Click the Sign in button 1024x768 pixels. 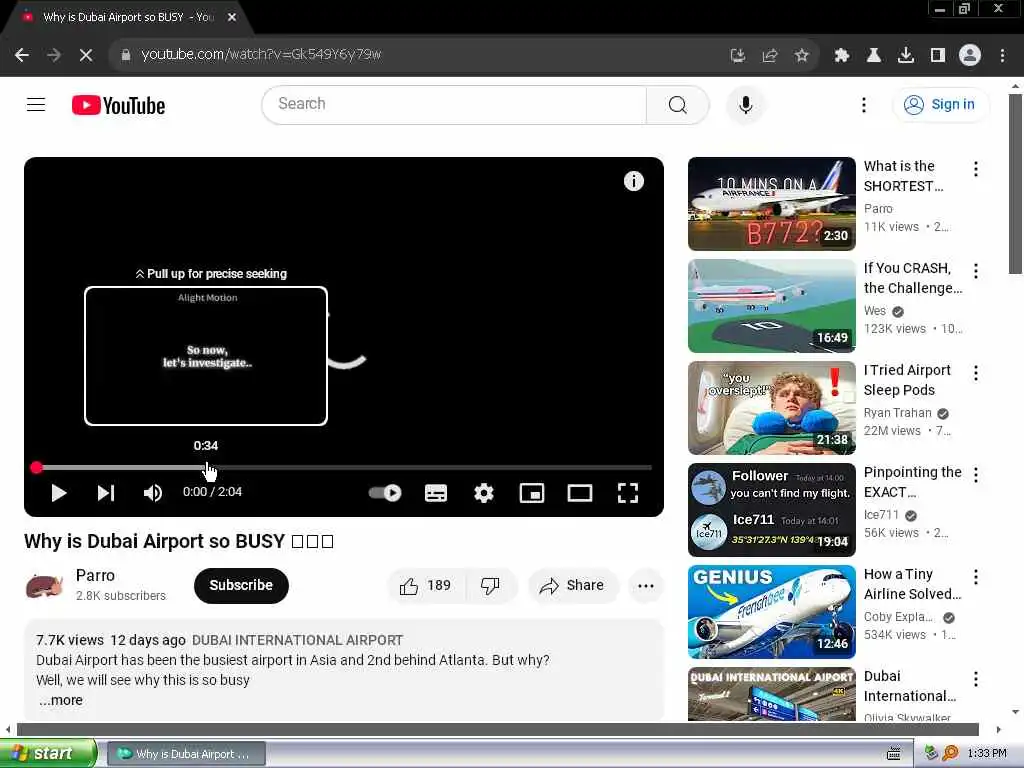click(940, 104)
